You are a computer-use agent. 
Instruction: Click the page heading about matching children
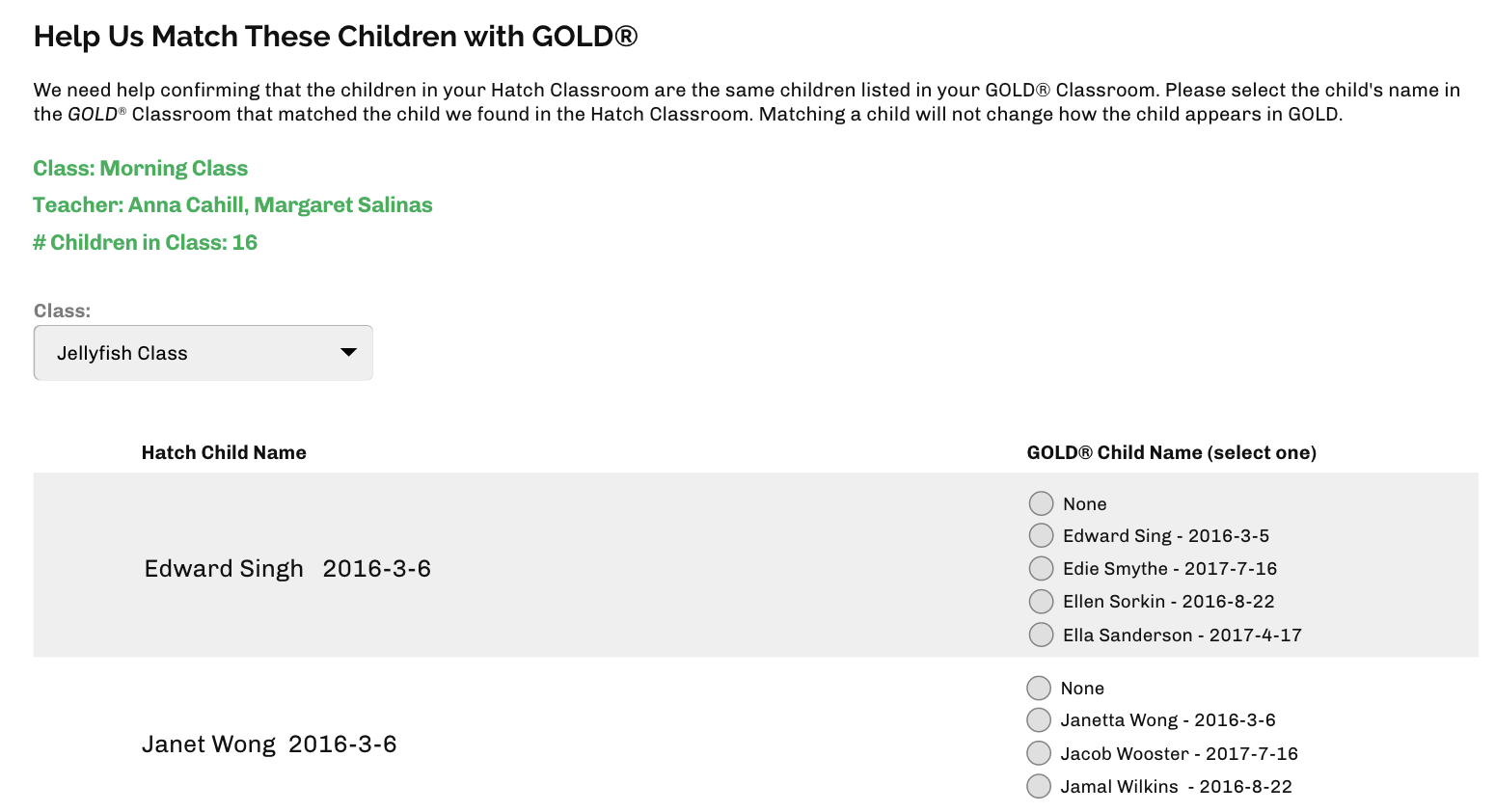(x=336, y=36)
